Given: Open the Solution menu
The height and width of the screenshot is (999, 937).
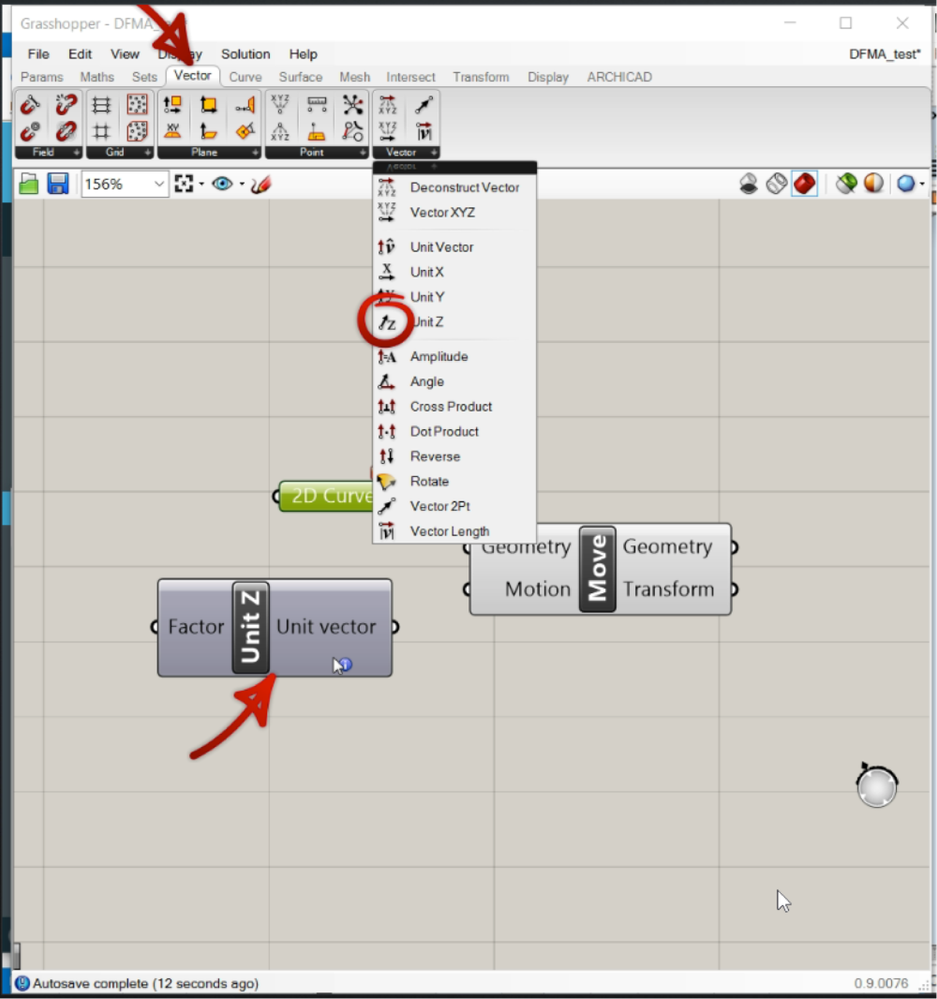Looking at the screenshot, I should (x=245, y=54).
